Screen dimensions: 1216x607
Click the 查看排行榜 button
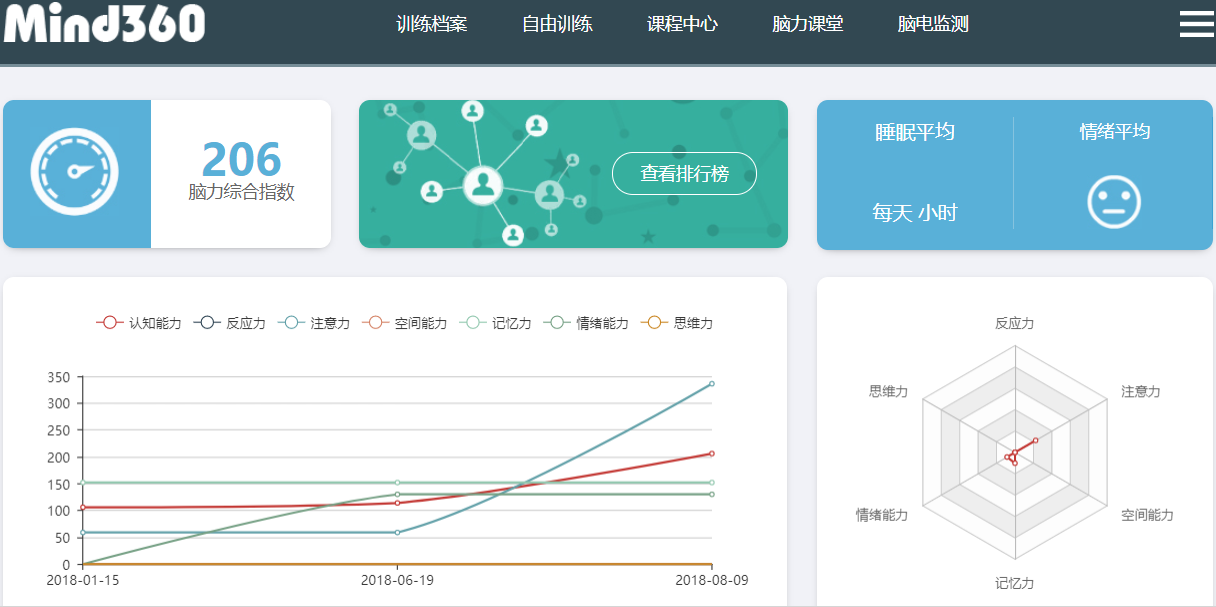[x=684, y=174]
